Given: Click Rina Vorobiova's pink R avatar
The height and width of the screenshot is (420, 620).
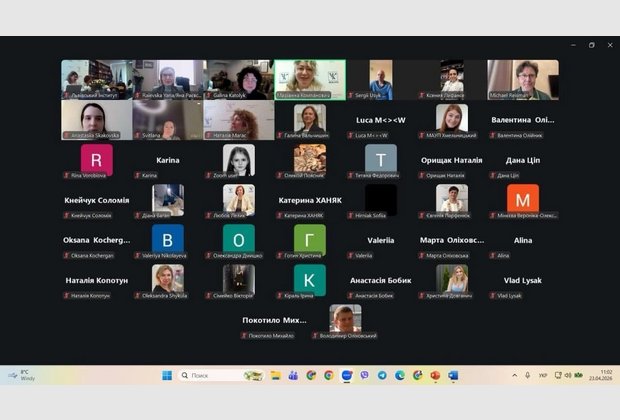Looking at the screenshot, I should click(97, 159).
